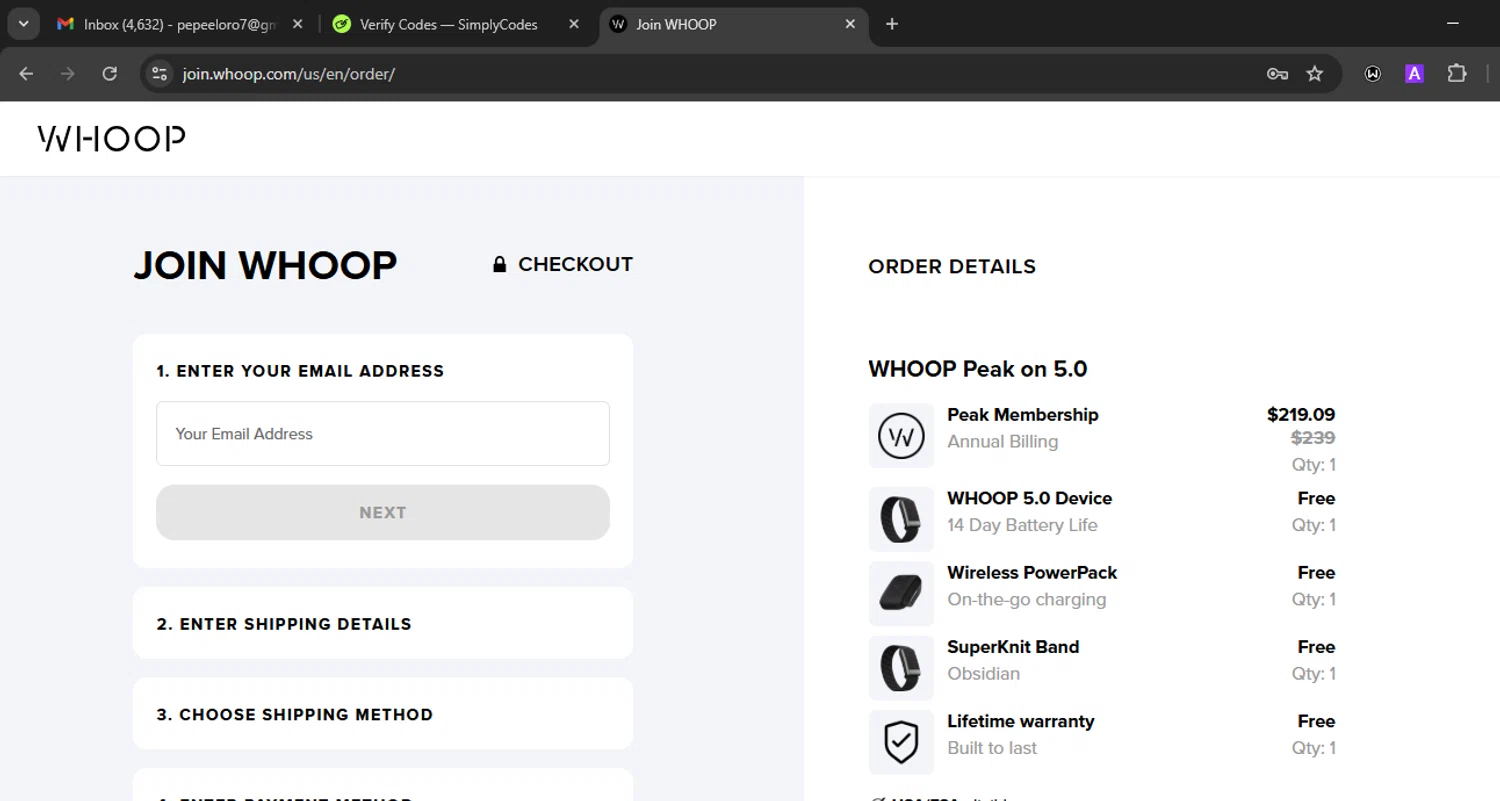Click the 'Annual Billing' text
The width and height of the screenshot is (1500, 801).
pyautogui.click(x=1003, y=441)
